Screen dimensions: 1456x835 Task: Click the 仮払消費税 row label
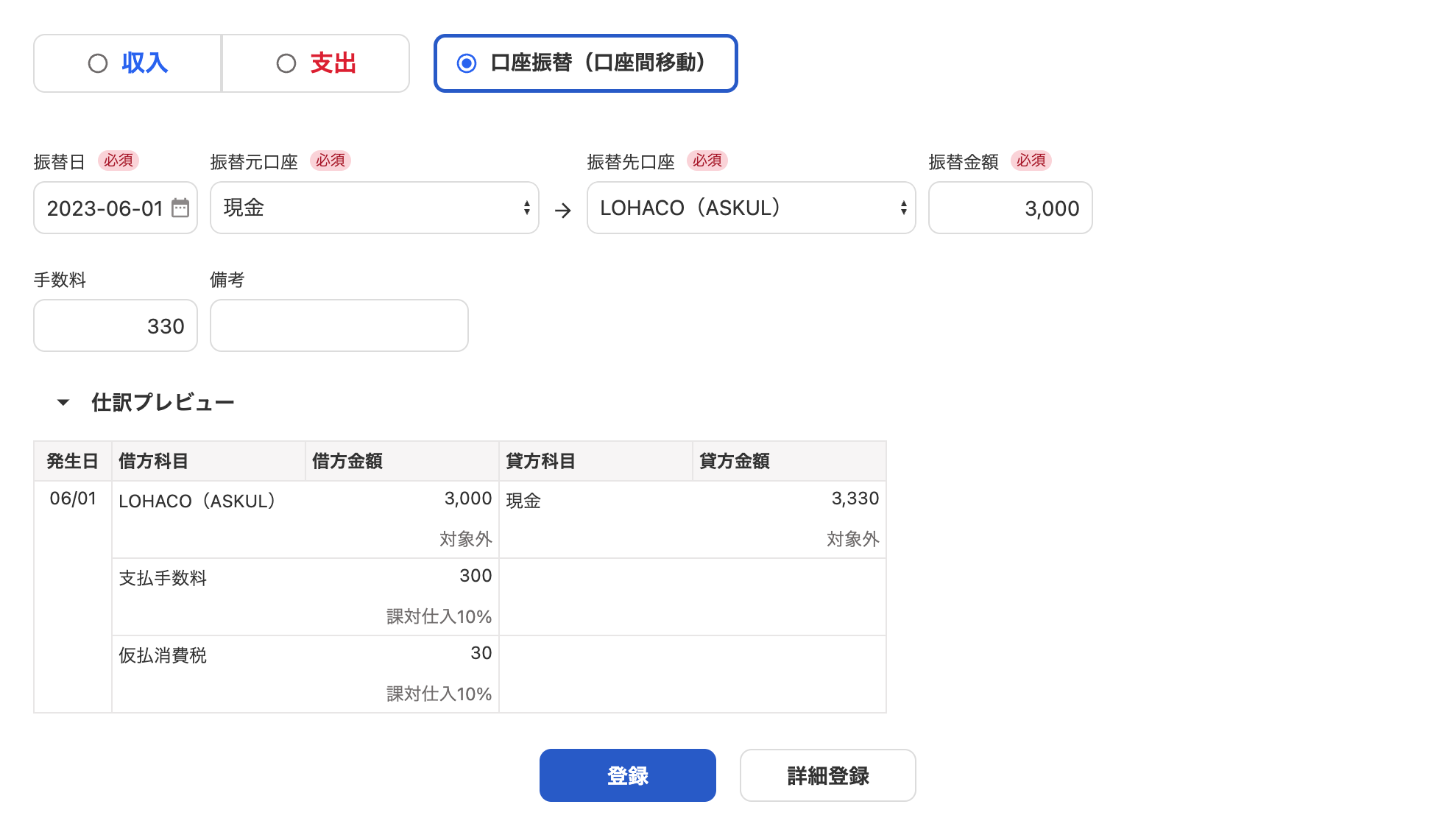click(x=163, y=655)
